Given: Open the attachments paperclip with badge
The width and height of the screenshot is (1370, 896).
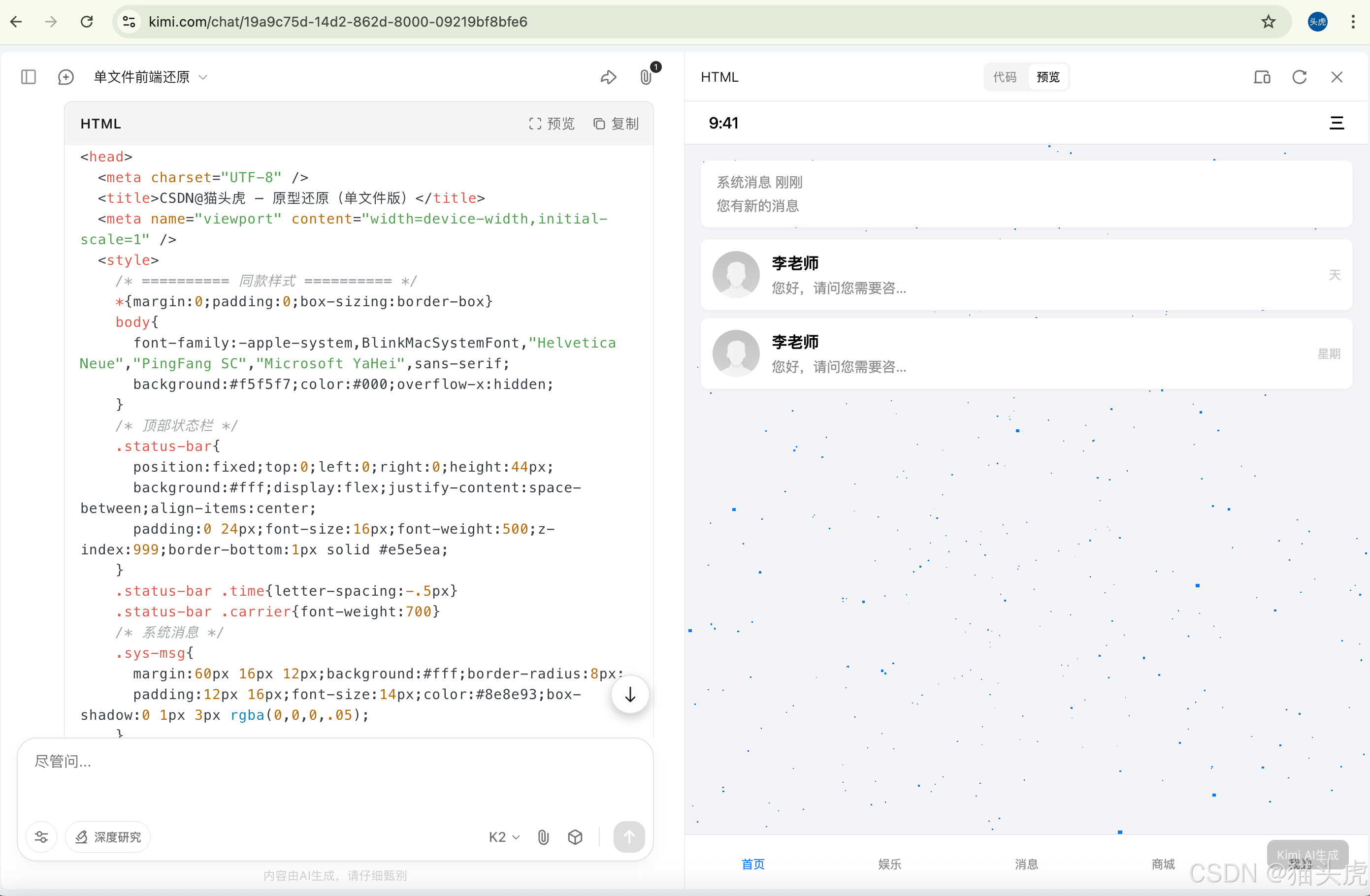Looking at the screenshot, I should 646,77.
